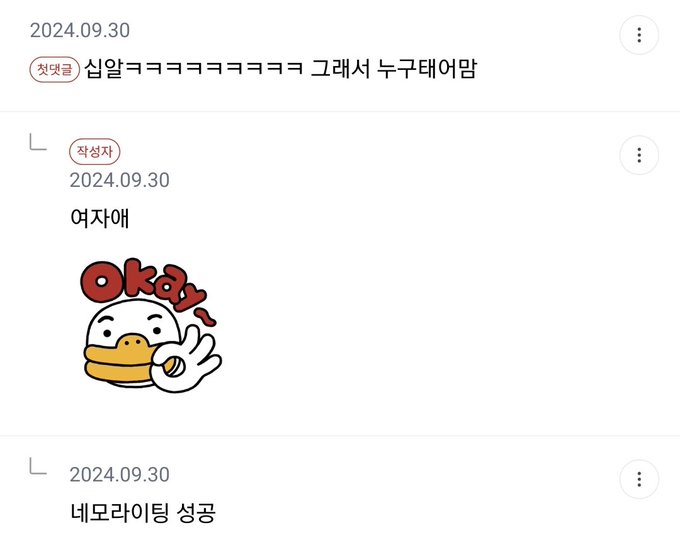The image size is (680, 545).
Task: Click the date under the 작성자 badge
Action: click(119, 180)
